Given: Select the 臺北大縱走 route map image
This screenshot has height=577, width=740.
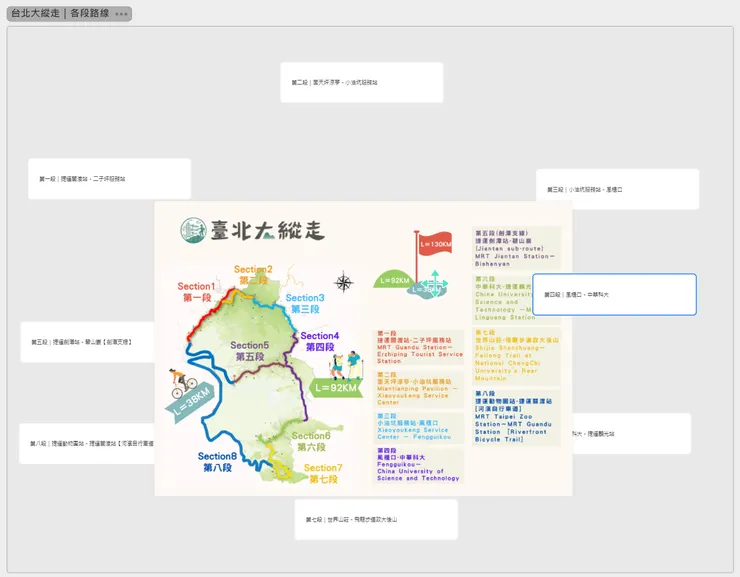Looking at the screenshot, I should click(363, 349).
